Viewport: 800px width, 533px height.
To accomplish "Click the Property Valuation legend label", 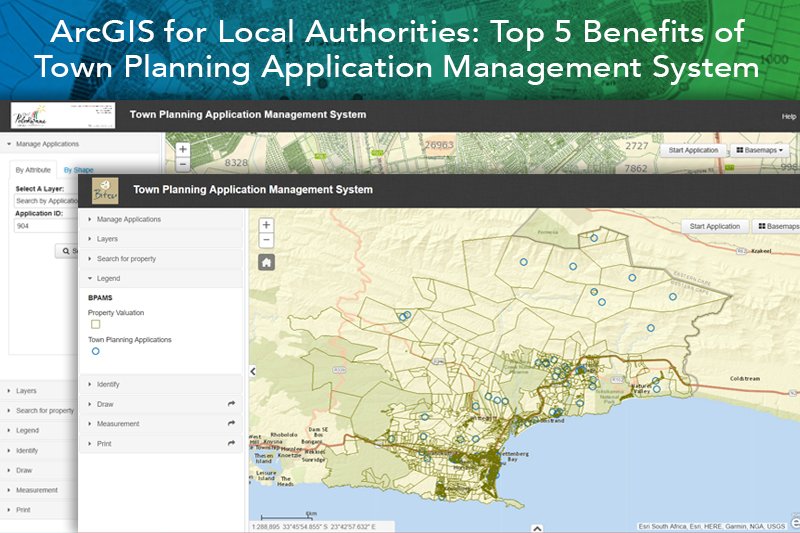I will pyautogui.click(x=116, y=313).
